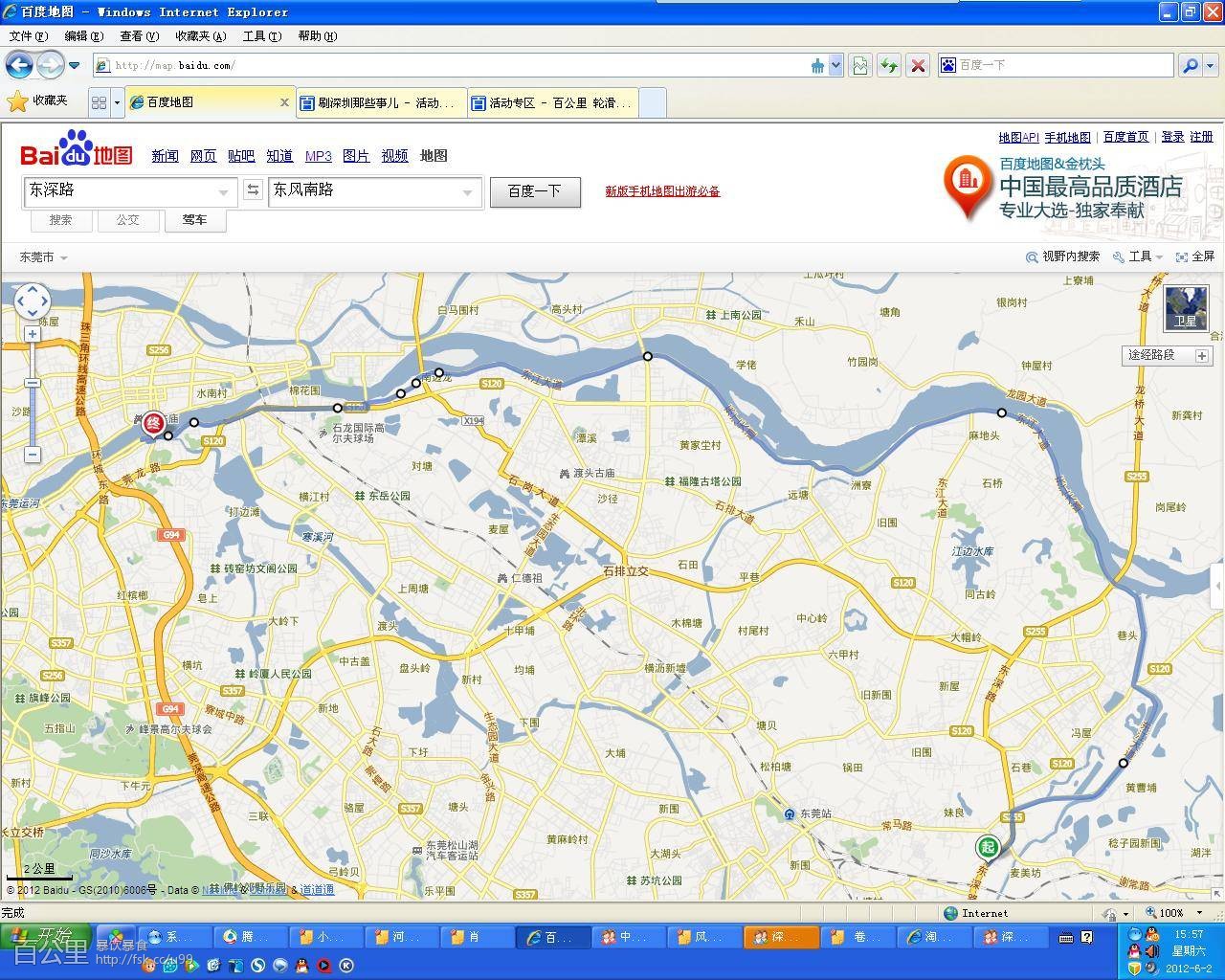Click the 百度一下 search button
1225x980 pixels.
(535, 191)
